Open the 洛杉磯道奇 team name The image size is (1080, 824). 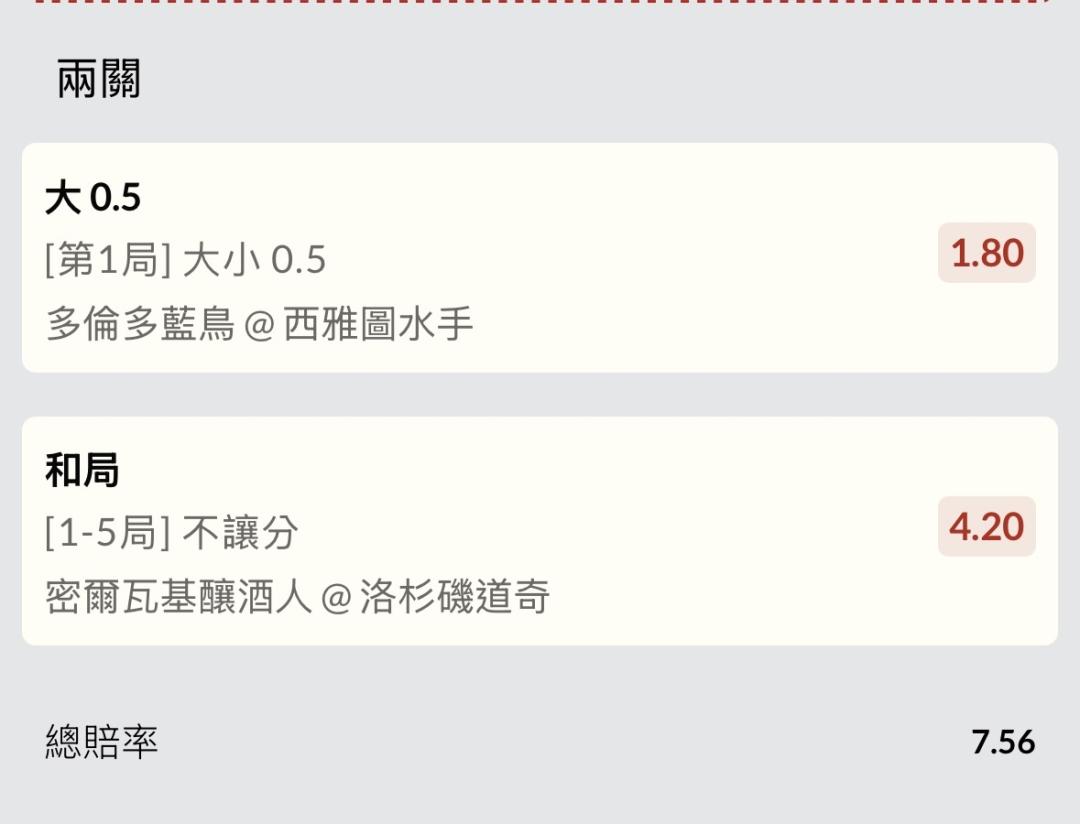coord(454,597)
